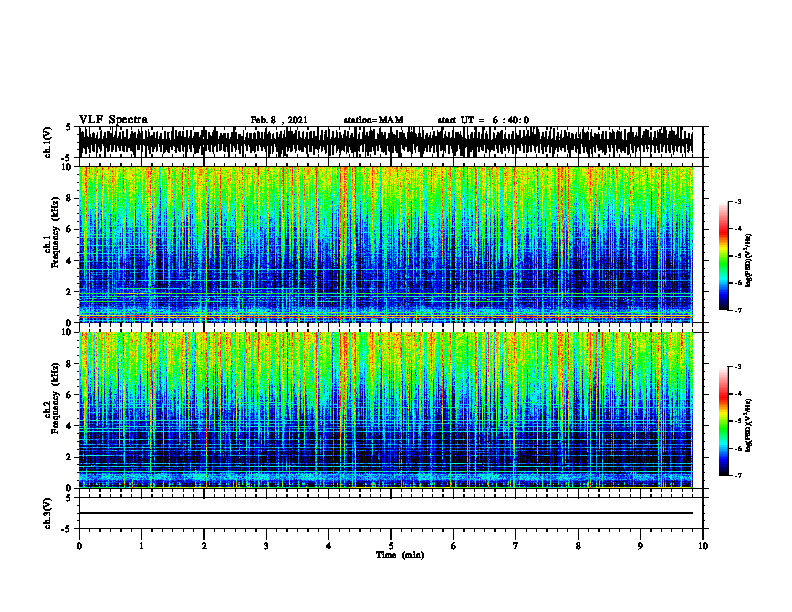This screenshot has height=612, width=792.
Task: Click the time axis tick label "7"
Action: coord(516,546)
